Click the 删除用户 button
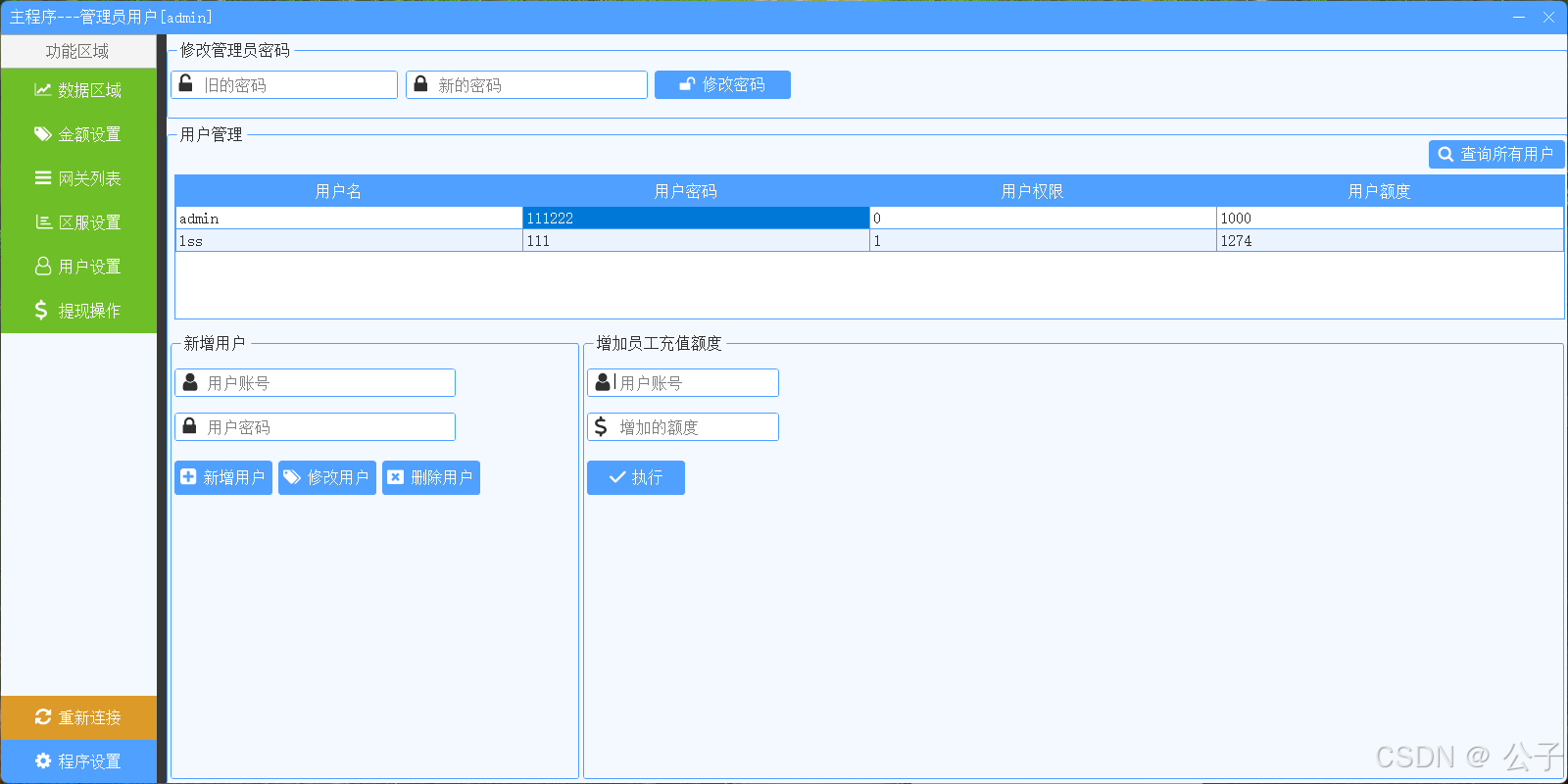Screen dimensions: 1568x784 click(x=431, y=477)
